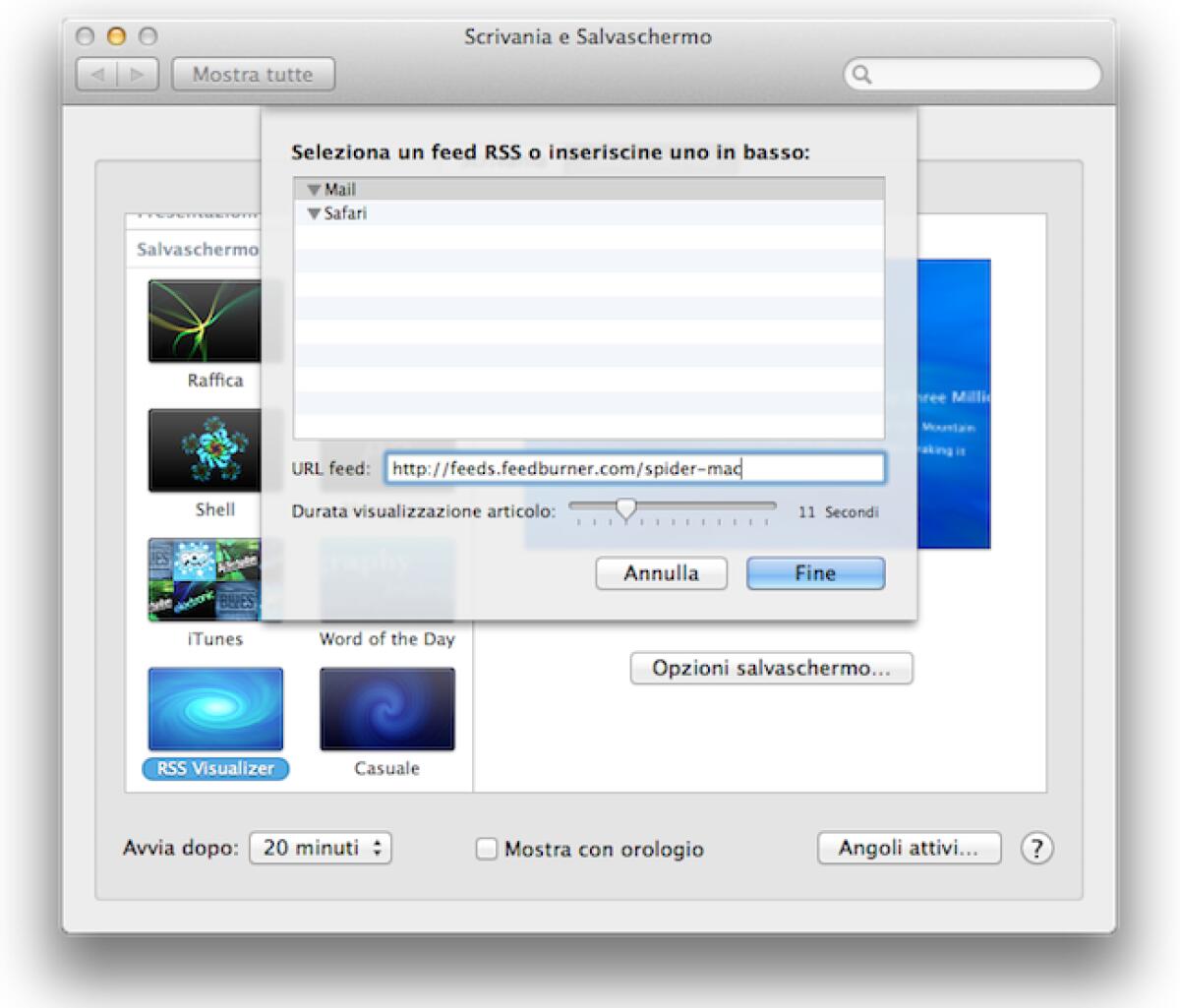Image resolution: width=1180 pixels, height=1008 pixels.
Task: Confirm with the Fine button
Action: [815, 573]
